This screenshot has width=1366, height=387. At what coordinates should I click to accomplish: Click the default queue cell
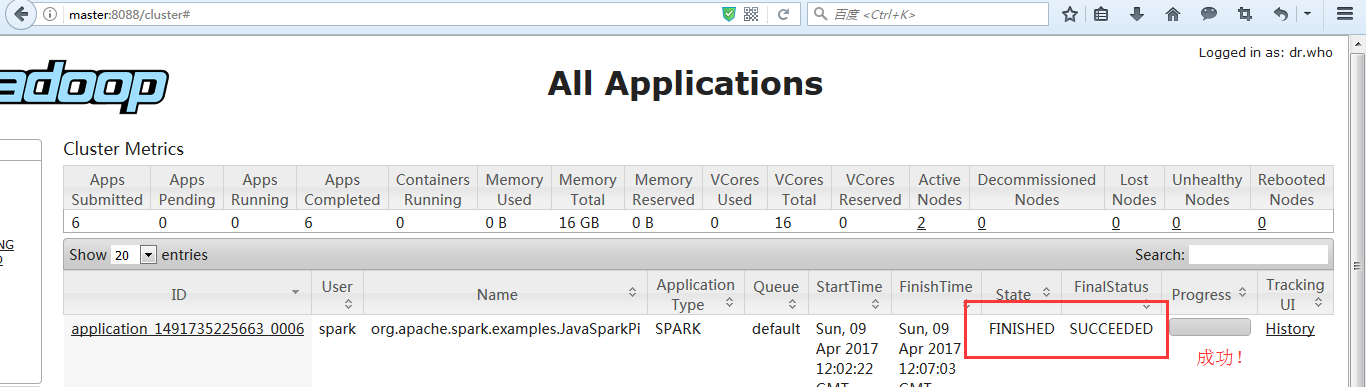(776, 329)
